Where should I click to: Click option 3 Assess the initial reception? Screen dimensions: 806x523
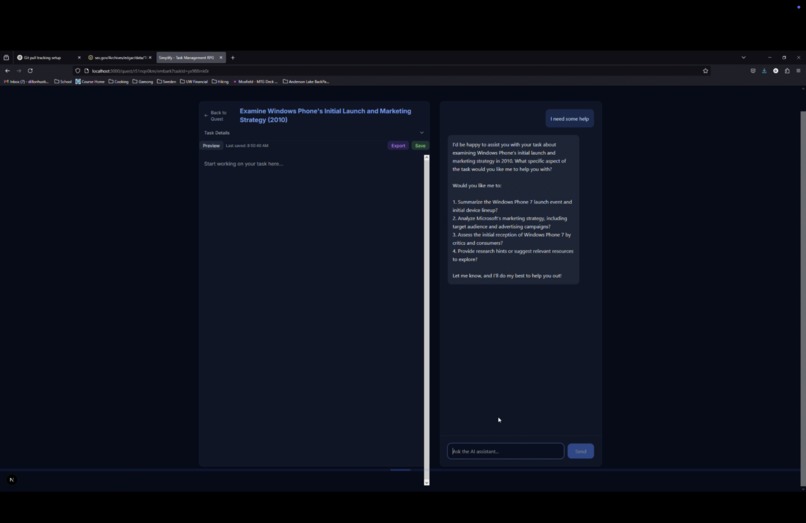pyautogui.click(x=512, y=239)
